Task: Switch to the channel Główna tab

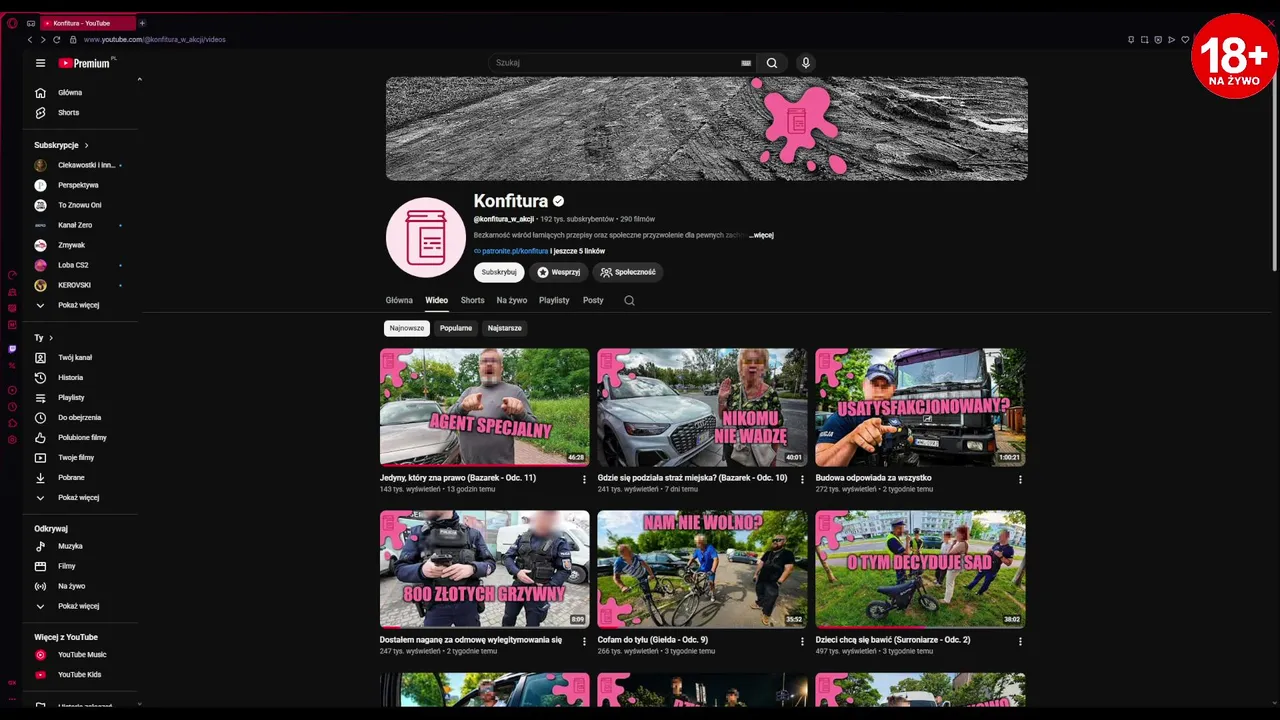Action: 399,300
